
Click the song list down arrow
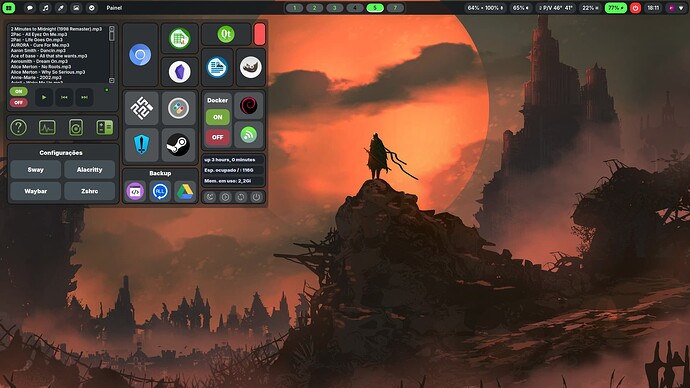112,81
